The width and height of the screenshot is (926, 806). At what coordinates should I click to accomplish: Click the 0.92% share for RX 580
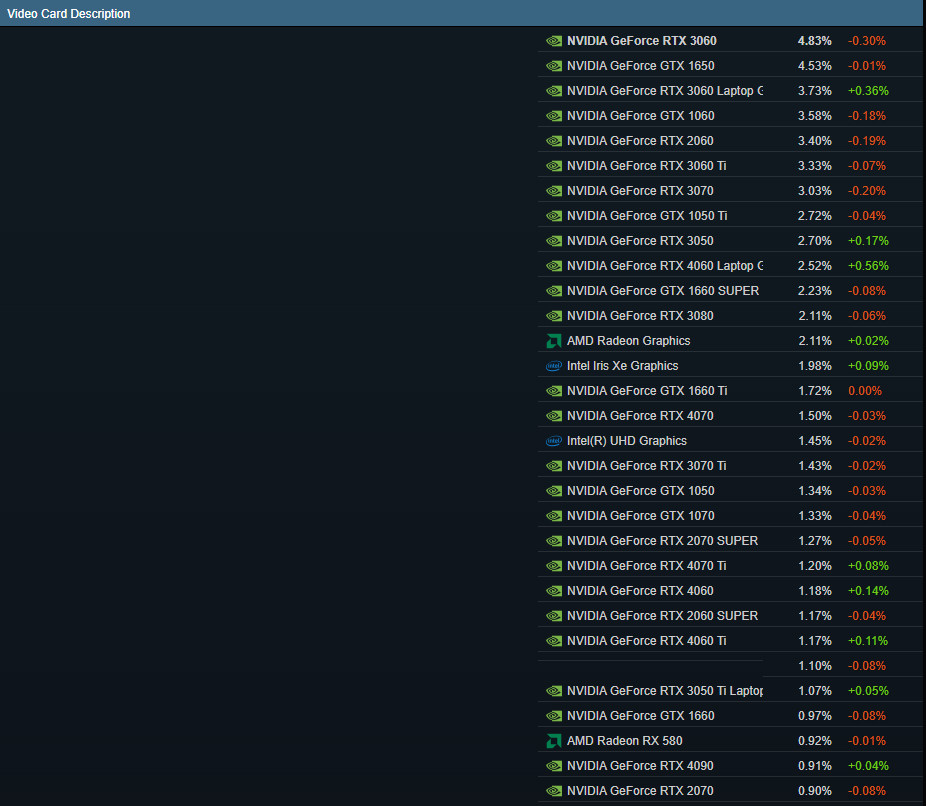pos(814,740)
